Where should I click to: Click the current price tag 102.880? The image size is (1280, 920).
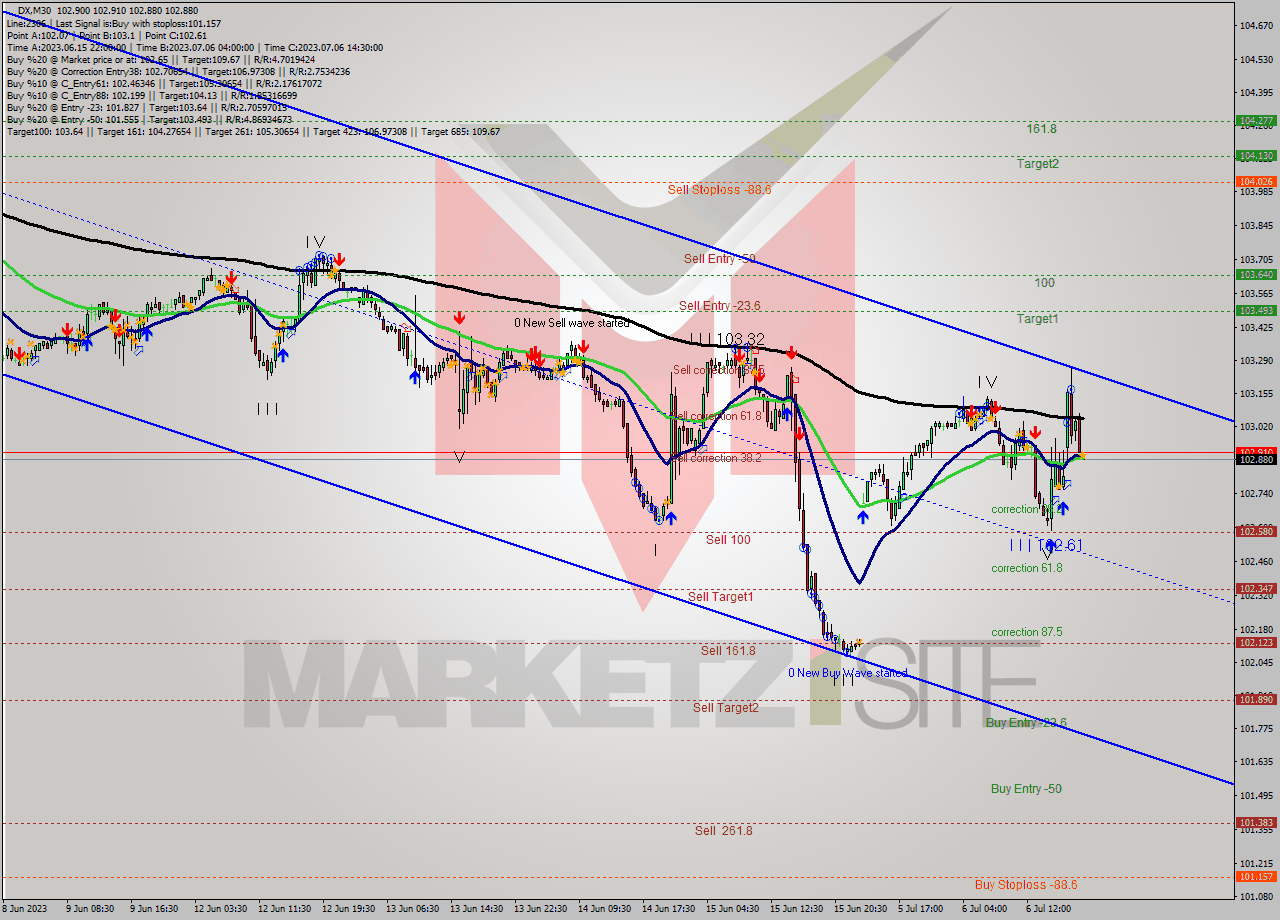click(x=1256, y=459)
